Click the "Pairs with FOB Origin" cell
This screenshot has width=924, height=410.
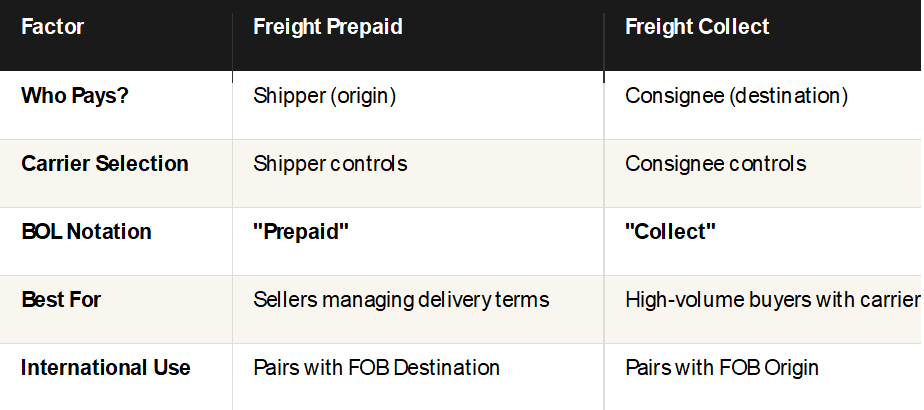721,368
